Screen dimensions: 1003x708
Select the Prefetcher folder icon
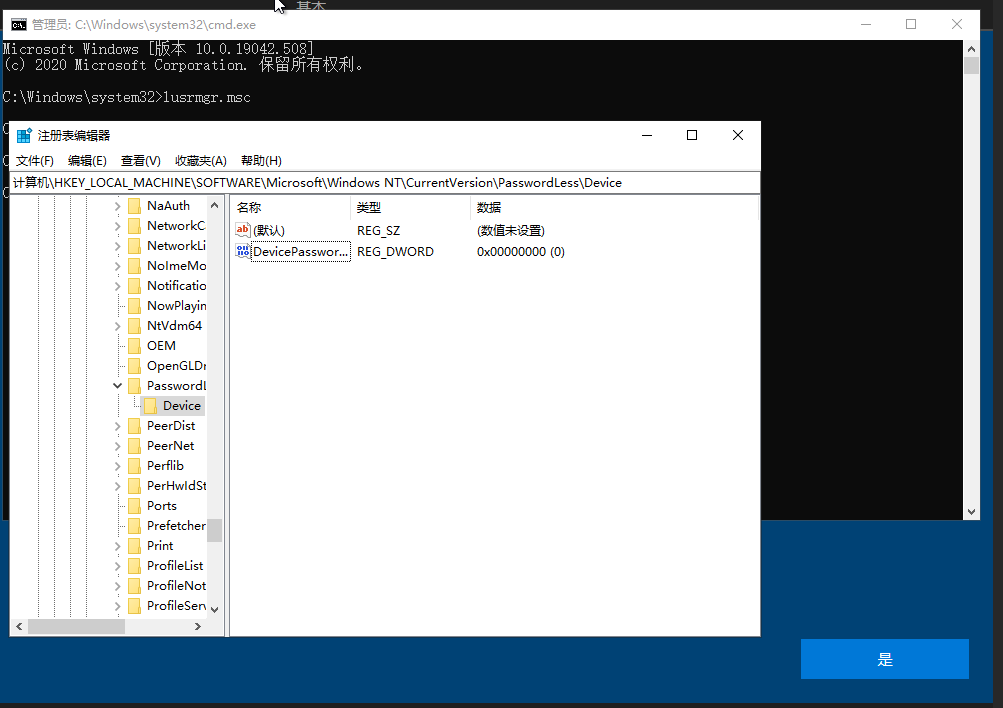point(134,526)
